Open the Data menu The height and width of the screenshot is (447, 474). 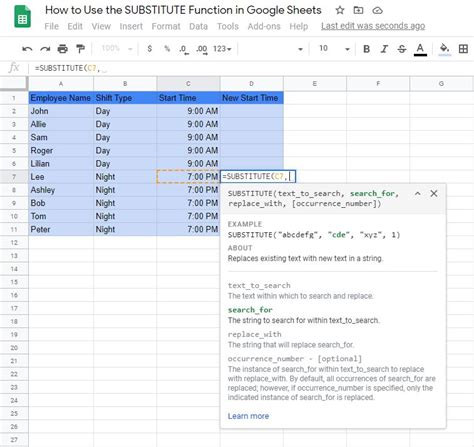click(x=198, y=26)
